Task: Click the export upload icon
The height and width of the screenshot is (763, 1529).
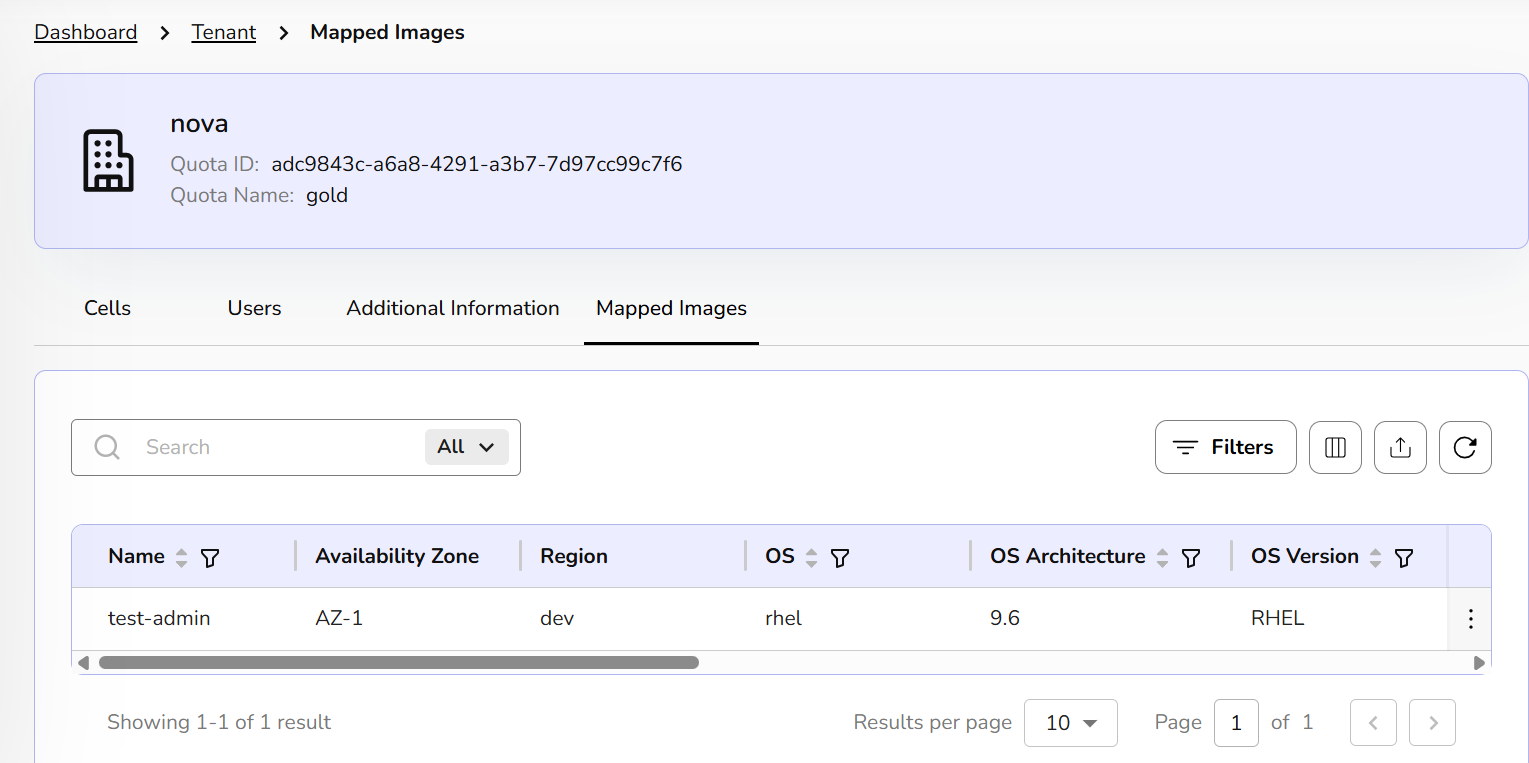Action: coord(1400,447)
